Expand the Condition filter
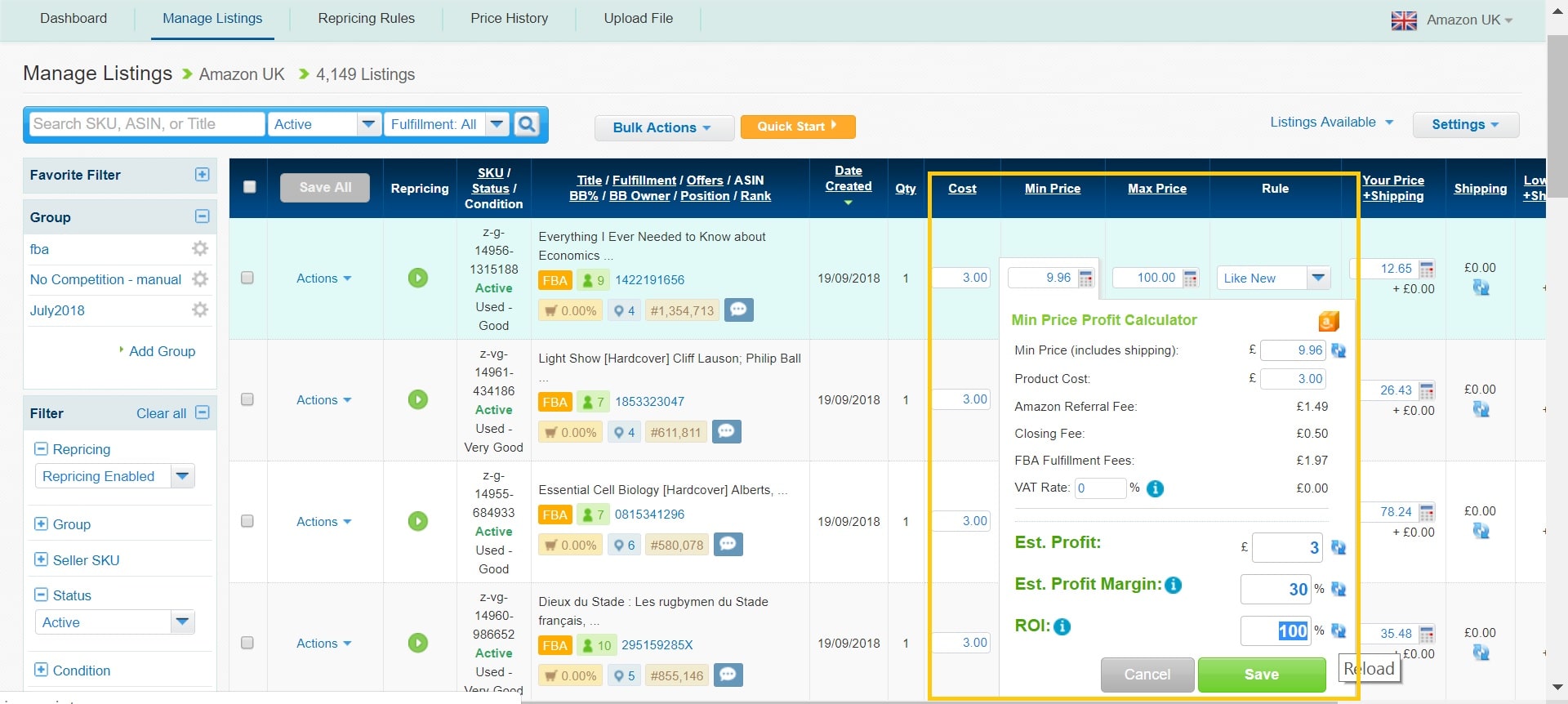This screenshot has width=1568, height=704. pos(41,670)
